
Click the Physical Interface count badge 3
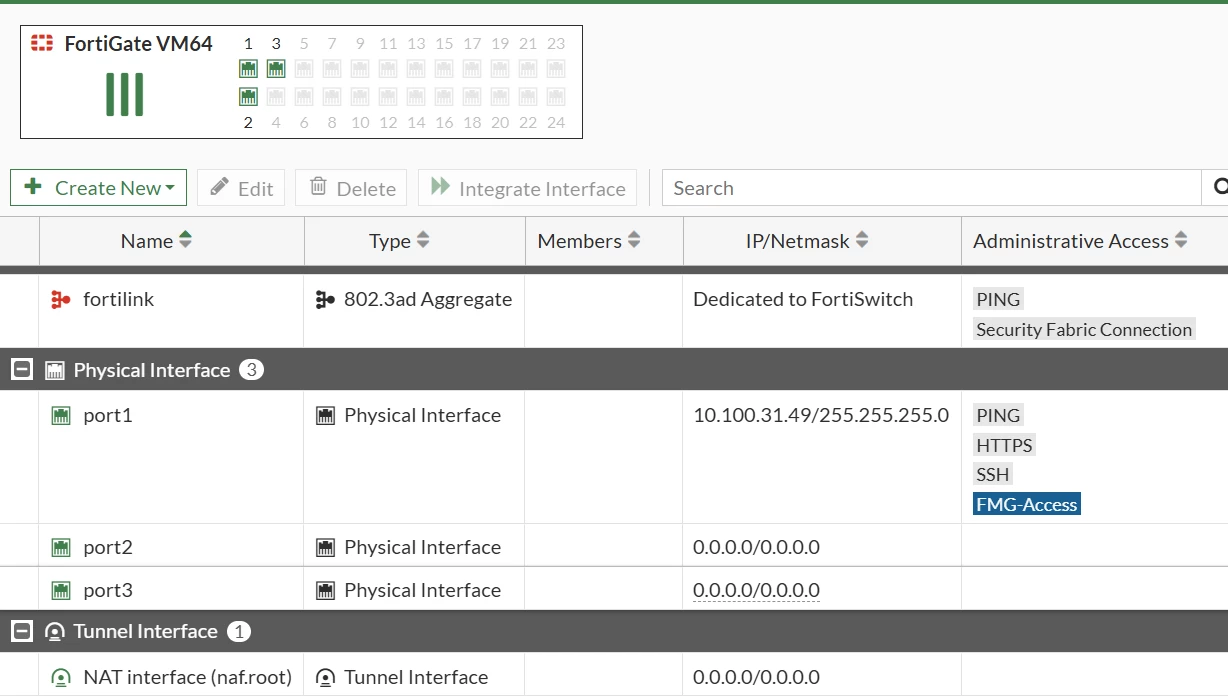tap(251, 370)
